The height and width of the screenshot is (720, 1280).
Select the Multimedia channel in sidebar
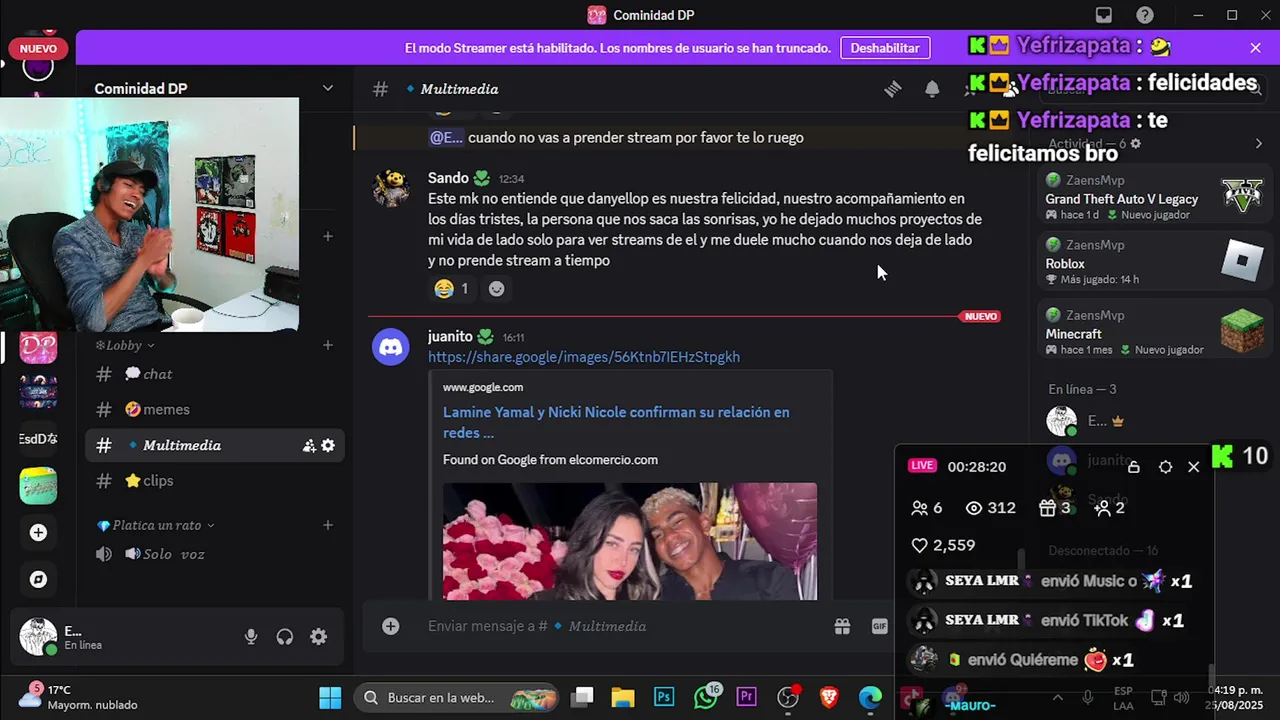pyautogui.click(x=215, y=445)
